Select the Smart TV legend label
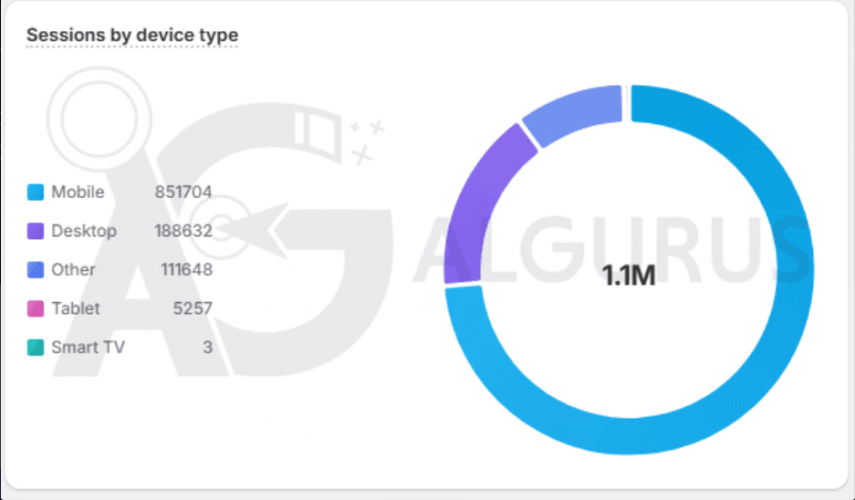 pyautogui.click(x=88, y=348)
